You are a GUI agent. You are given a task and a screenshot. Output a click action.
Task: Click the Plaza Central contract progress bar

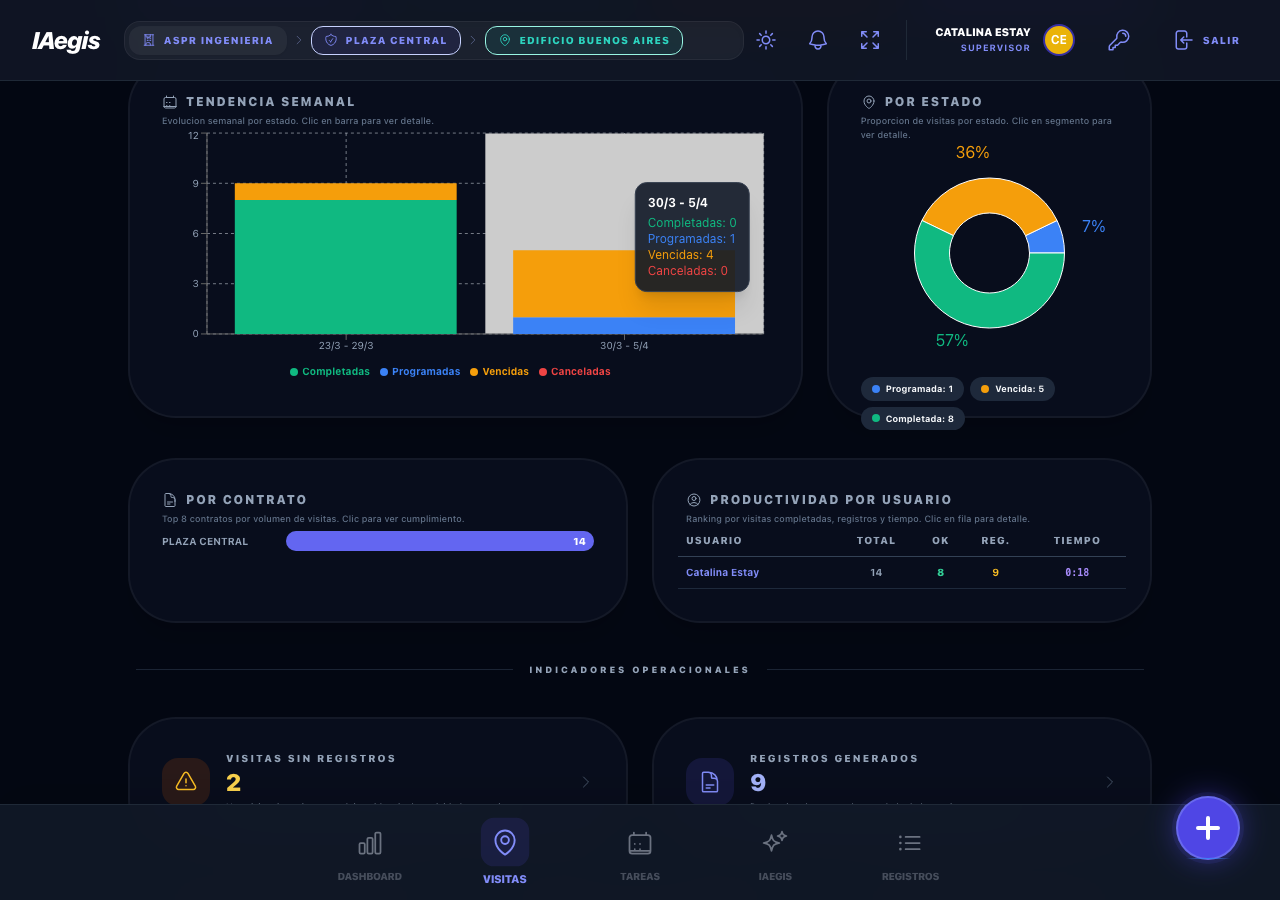tap(440, 540)
